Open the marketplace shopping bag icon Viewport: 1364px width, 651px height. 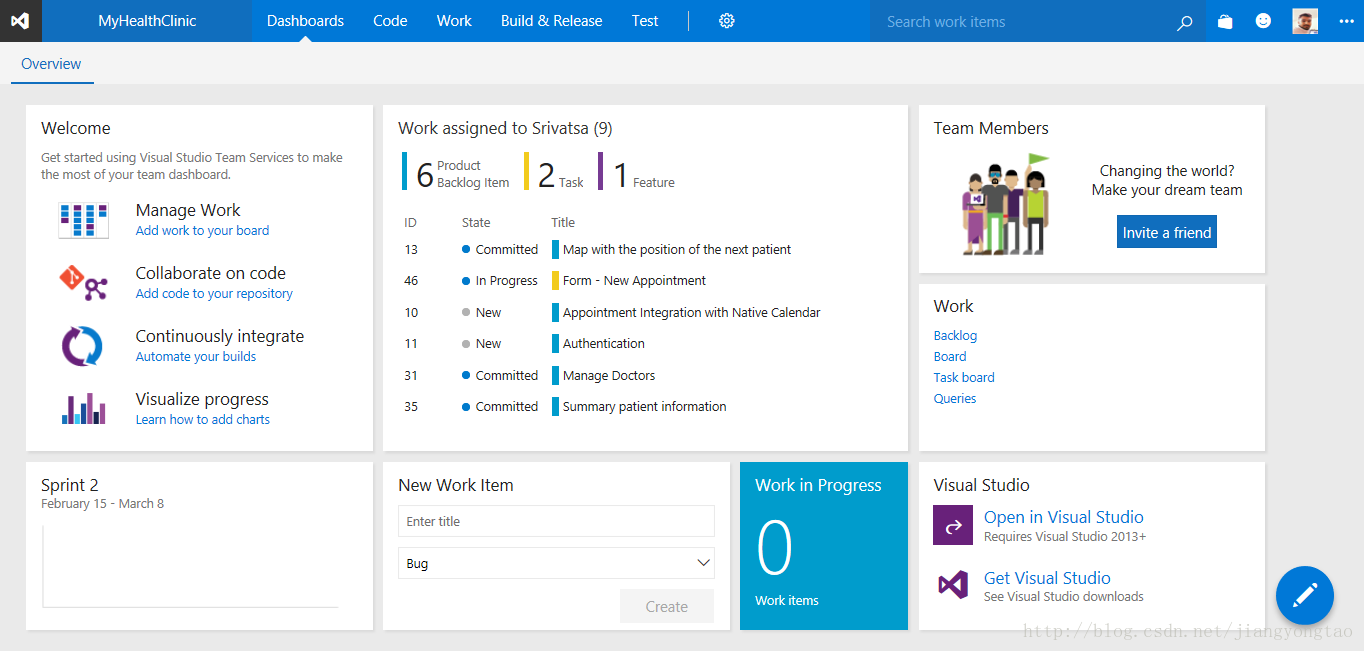point(1225,21)
